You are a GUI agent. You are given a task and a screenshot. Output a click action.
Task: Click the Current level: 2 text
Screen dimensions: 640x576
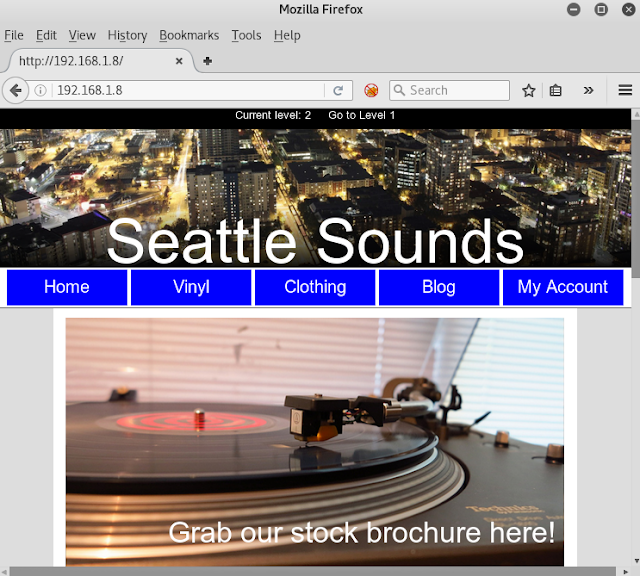click(273, 116)
